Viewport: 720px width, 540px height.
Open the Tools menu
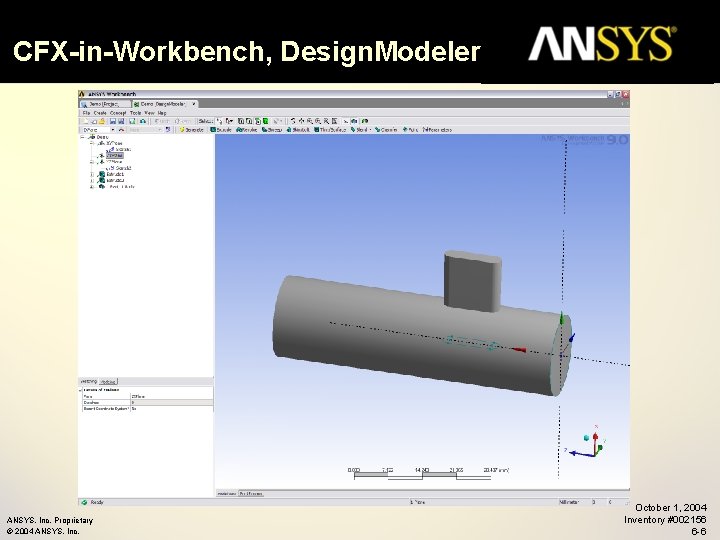click(135, 113)
